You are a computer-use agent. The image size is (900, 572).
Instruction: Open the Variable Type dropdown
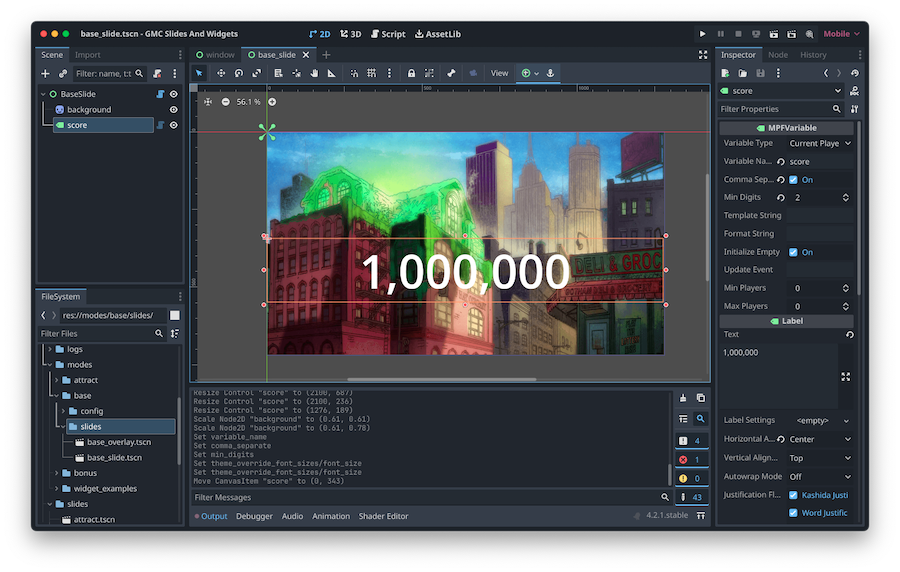820,143
